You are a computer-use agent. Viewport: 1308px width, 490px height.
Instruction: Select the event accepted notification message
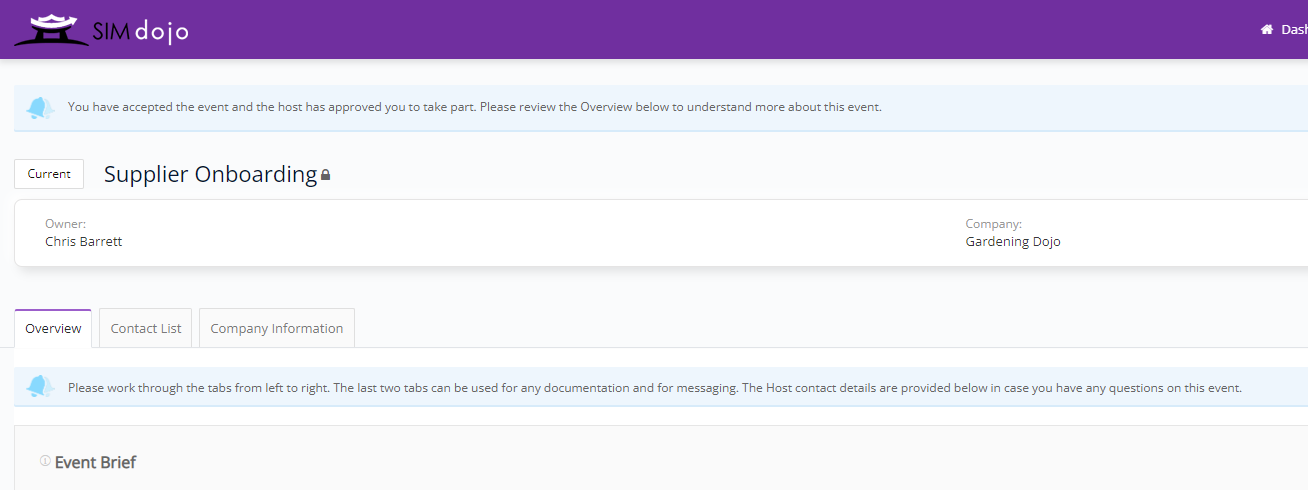[475, 107]
